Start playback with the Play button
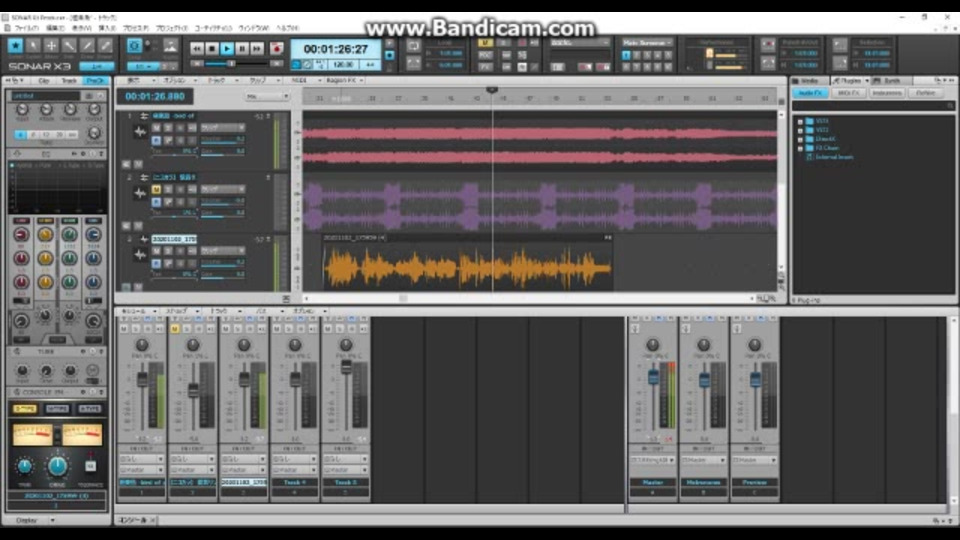This screenshot has width=960, height=540. [x=227, y=48]
